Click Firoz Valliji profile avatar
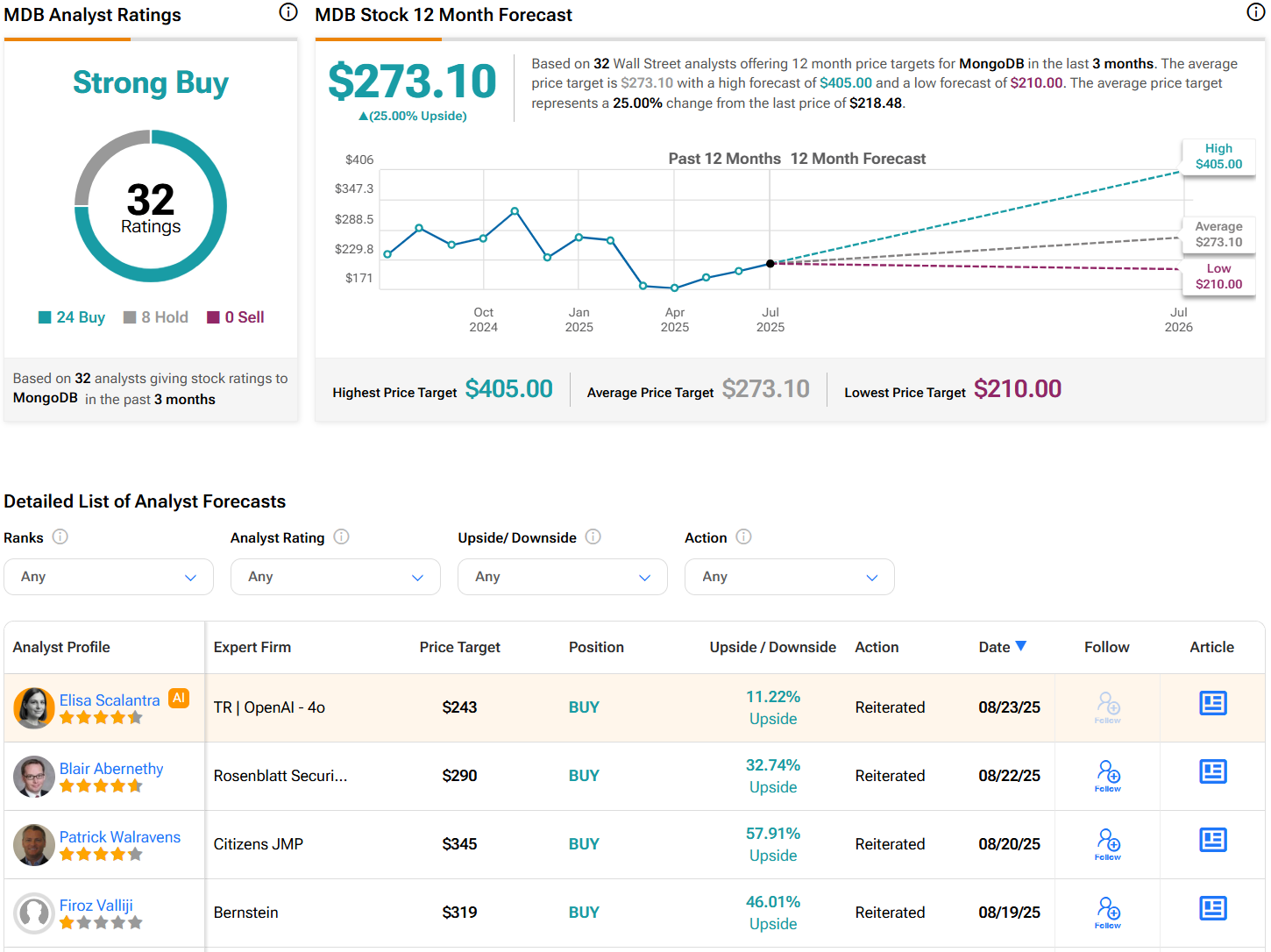1271x952 pixels. click(34, 913)
